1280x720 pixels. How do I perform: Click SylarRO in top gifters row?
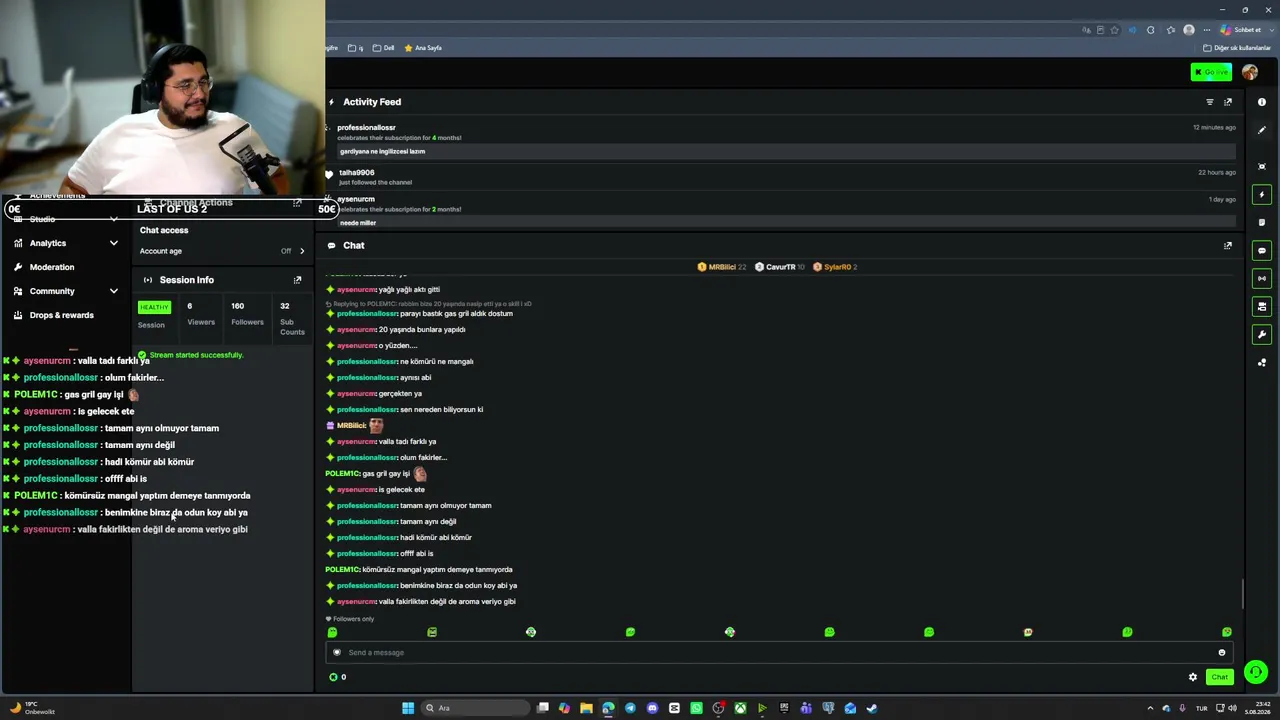(835, 267)
